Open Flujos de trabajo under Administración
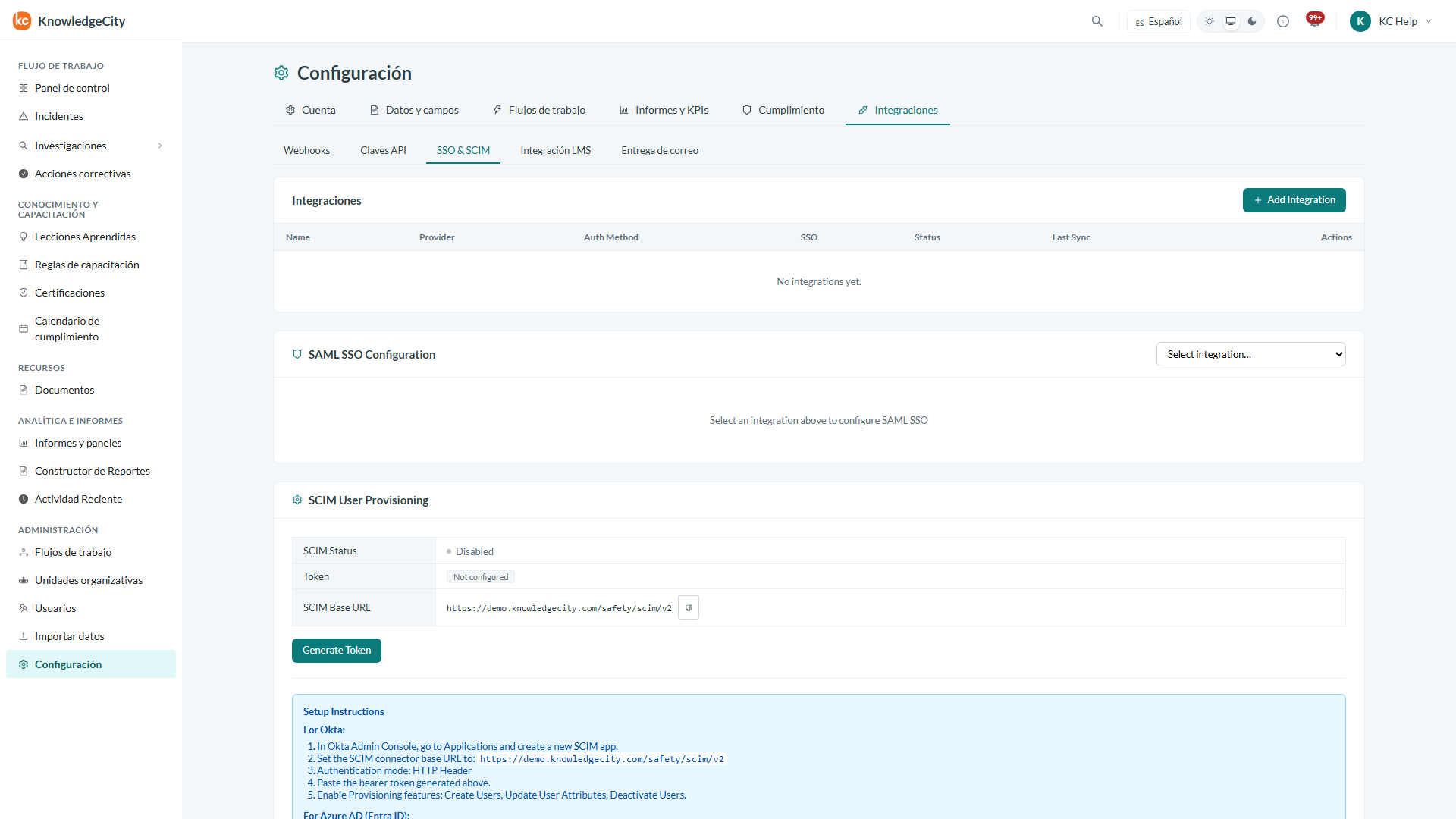The image size is (1456, 819). [91, 552]
